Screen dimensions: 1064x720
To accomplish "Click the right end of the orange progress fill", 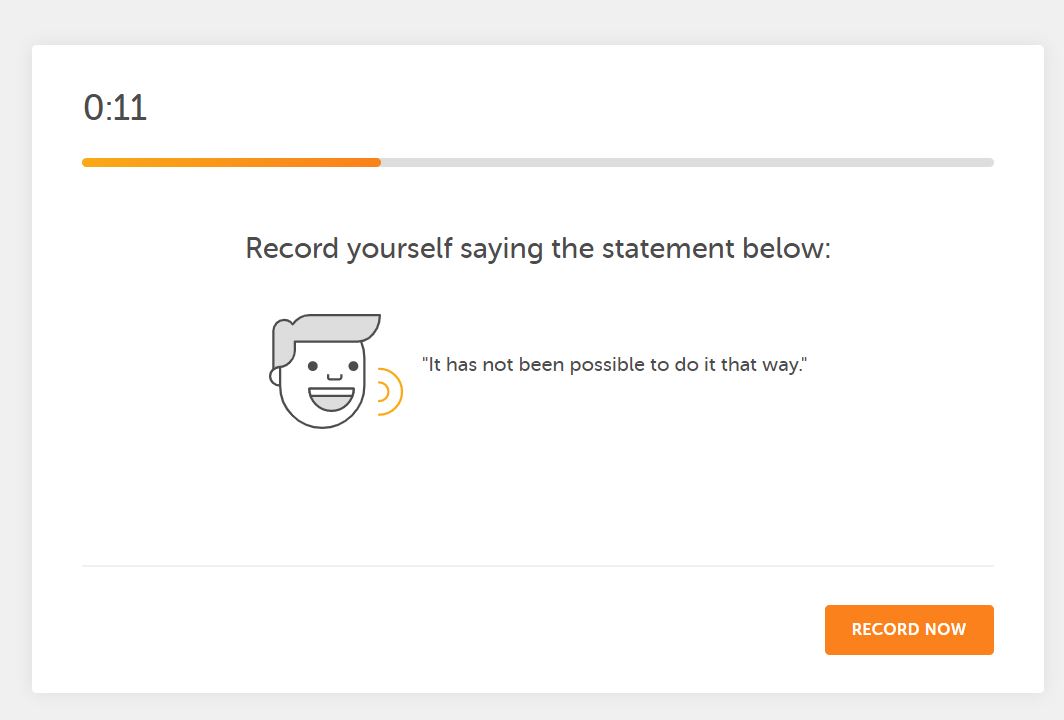I will coord(377,162).
